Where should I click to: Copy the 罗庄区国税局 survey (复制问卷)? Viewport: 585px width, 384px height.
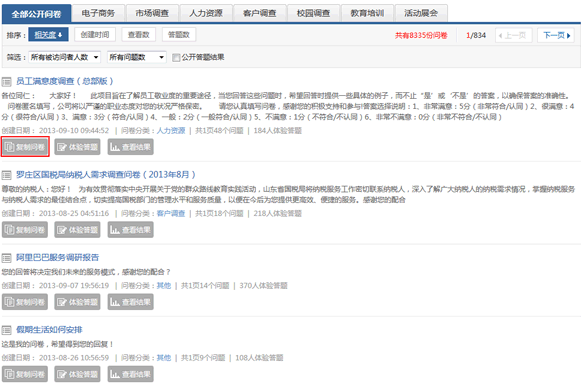click(x=25, y=230)
